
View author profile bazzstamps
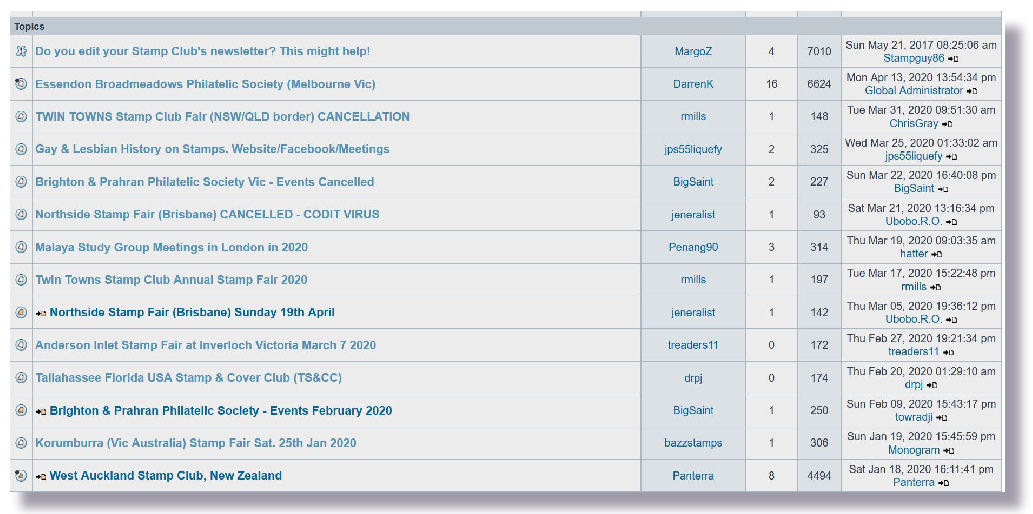(x=693, y=443)
